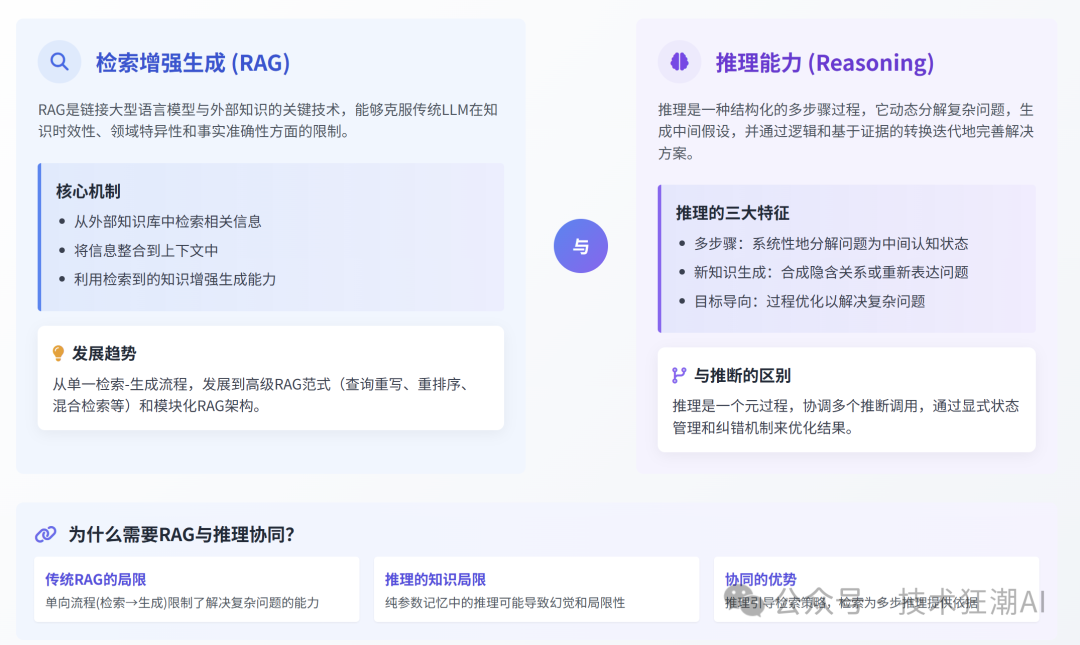
Task: Select the 检索增强生成 (RAG) heading
Action: tap(193, 63)
